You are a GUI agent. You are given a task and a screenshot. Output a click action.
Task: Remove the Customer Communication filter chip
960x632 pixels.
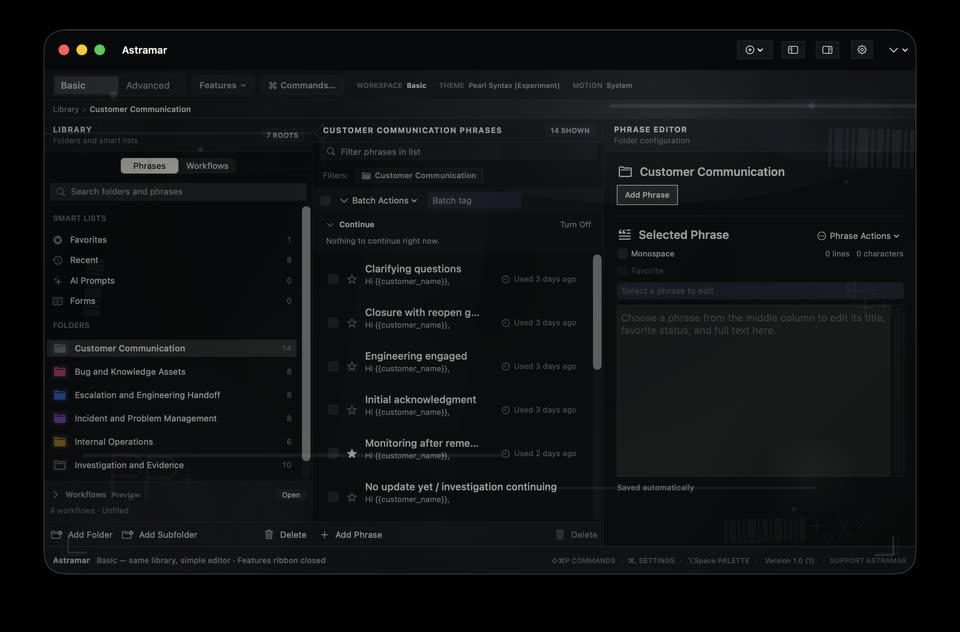[419, 176]
